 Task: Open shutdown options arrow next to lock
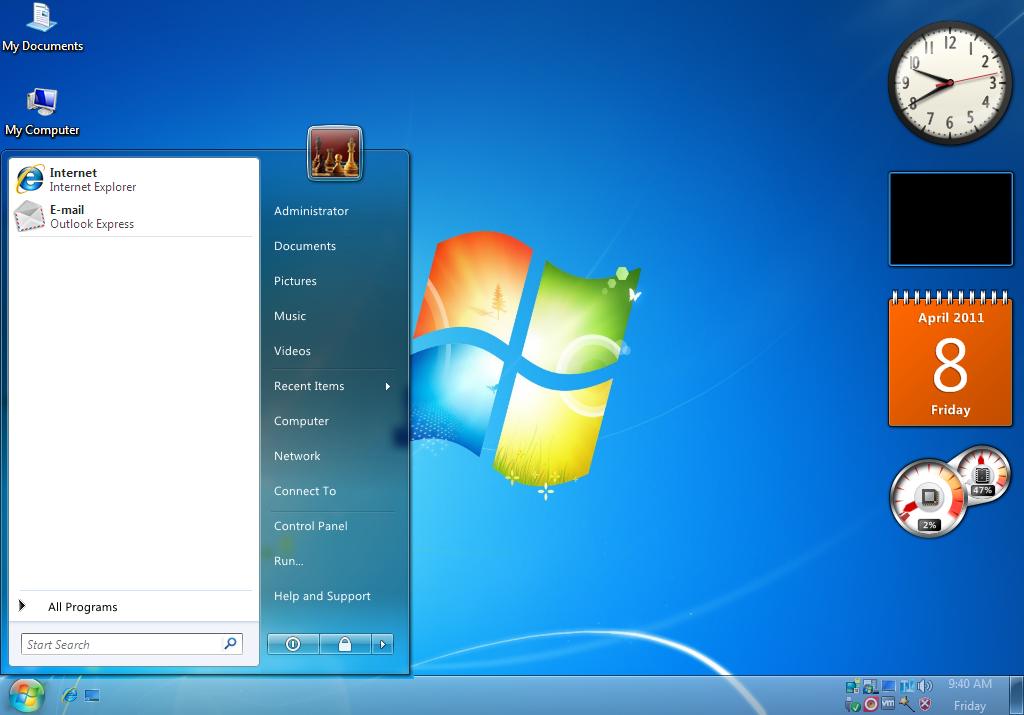383,645
